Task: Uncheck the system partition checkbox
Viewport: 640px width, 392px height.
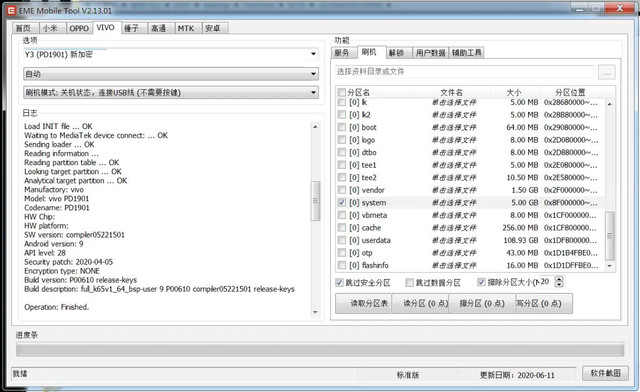Action: click(x=342, y=203)
